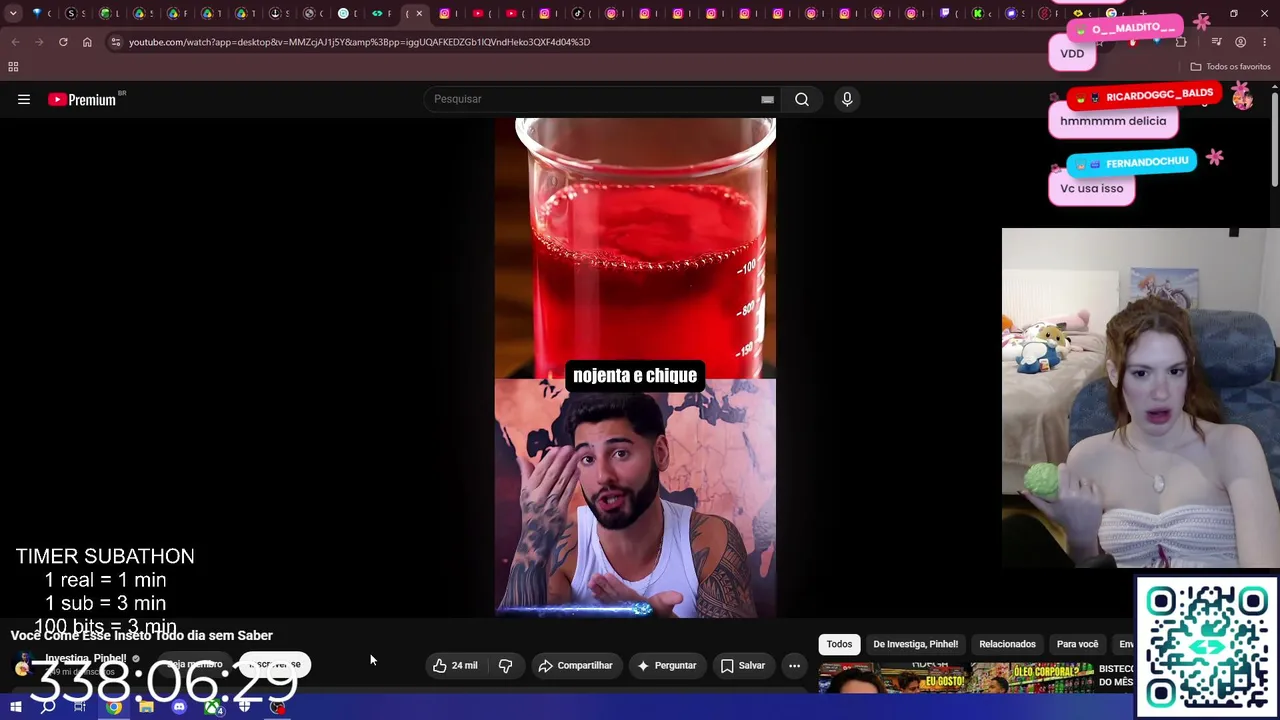Open Discord from the taskbar
This screenshot has width=1280, height=720.
coord(179,707)
